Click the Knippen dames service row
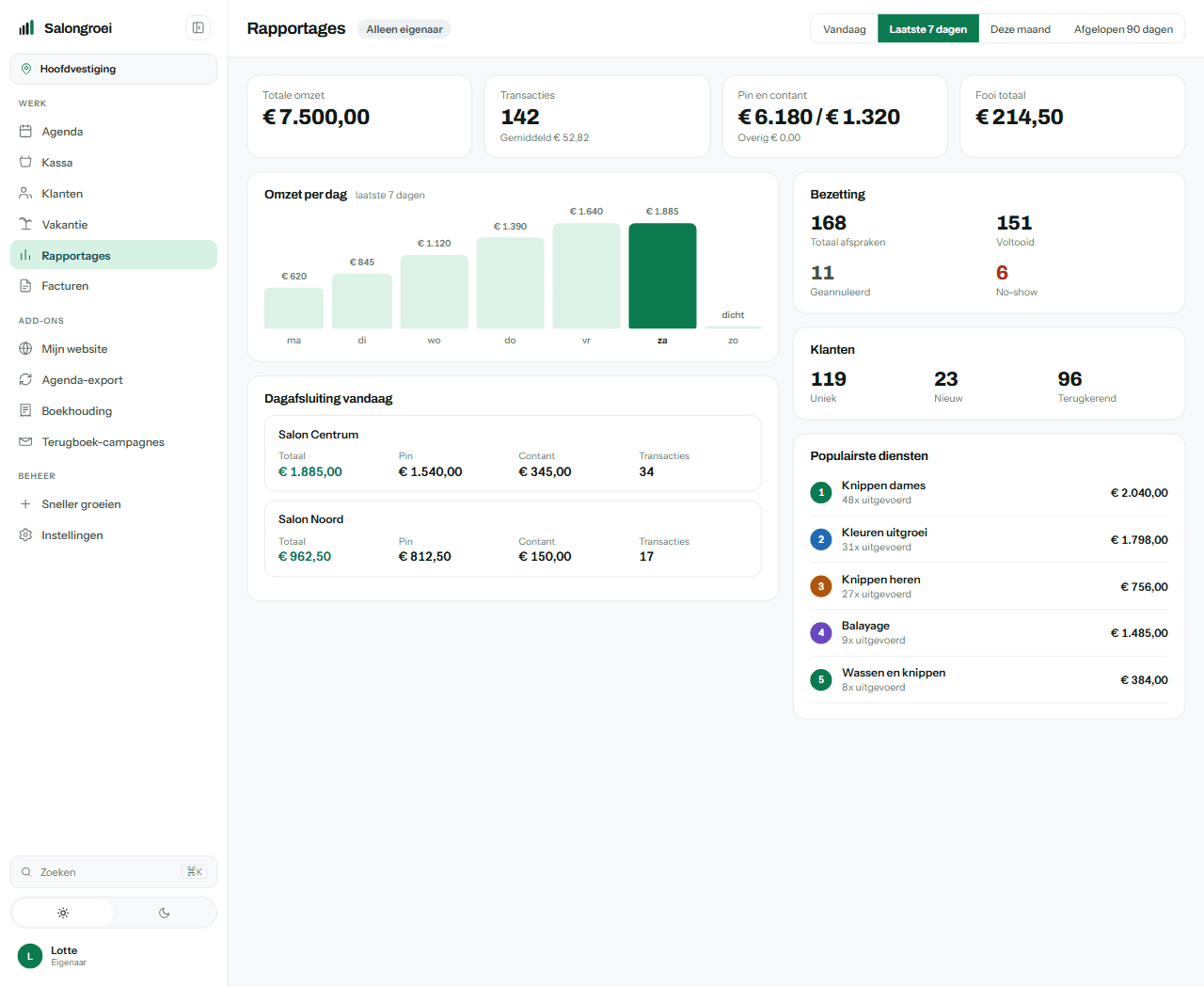This screenshot has width=1204, height=987. (x=989, y=492)
